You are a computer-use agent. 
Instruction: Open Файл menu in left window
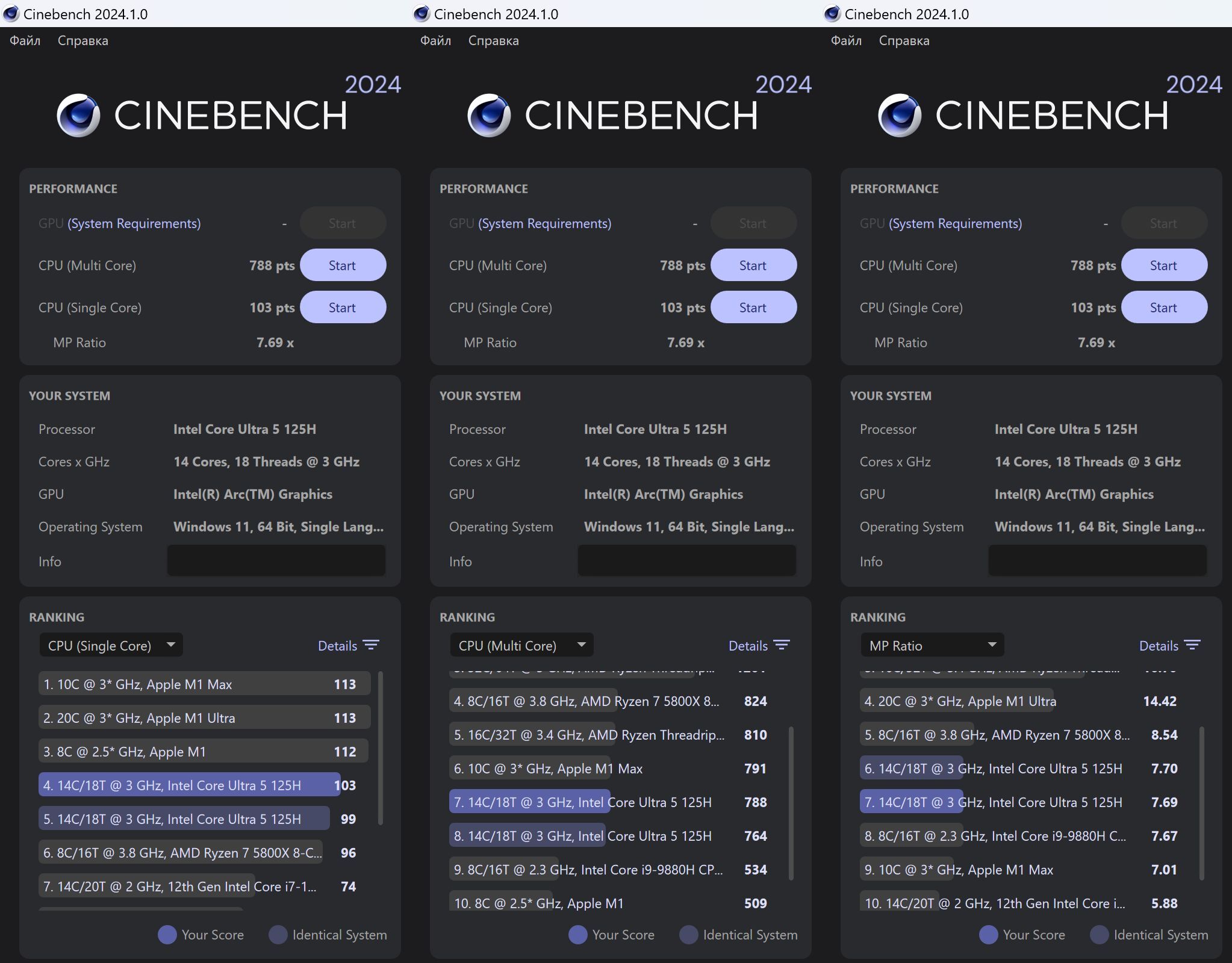click(25, 40)
